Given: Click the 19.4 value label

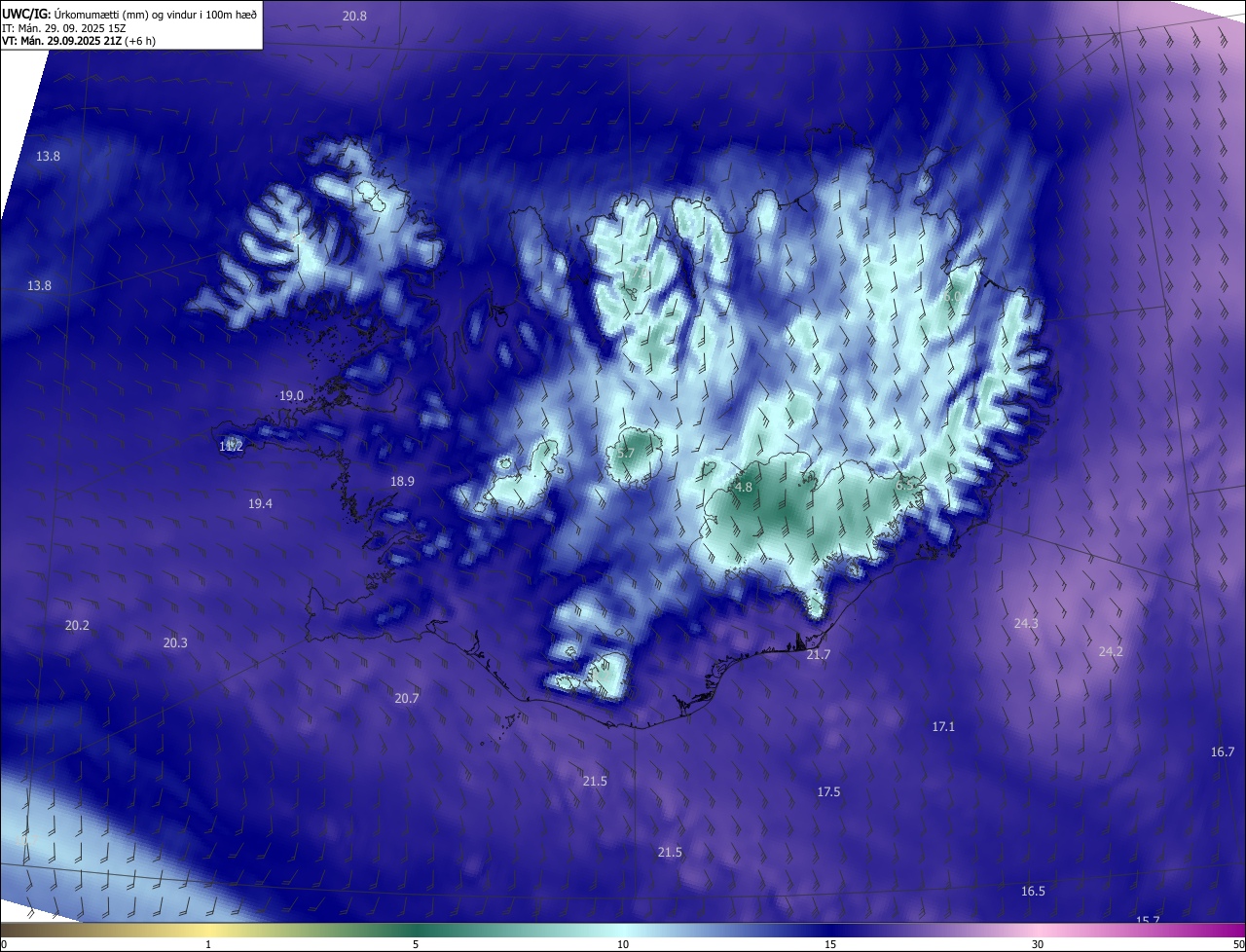Looking at the screenshot, I should tap(260, 503).
